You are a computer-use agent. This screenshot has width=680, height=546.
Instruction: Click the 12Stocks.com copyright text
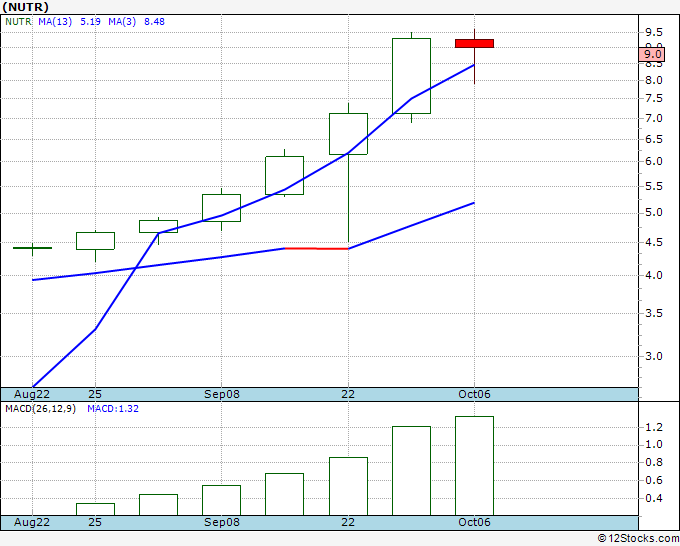[638, 539]
